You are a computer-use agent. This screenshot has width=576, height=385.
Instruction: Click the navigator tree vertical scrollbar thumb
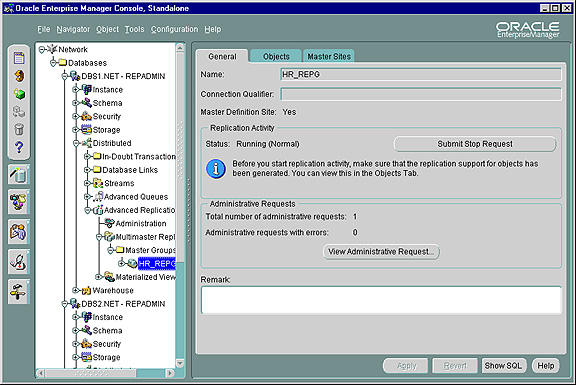pos(180,158)
